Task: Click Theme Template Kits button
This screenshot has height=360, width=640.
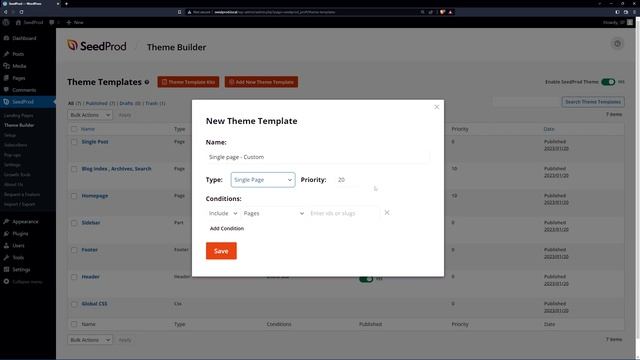Action: click(188, 82)
